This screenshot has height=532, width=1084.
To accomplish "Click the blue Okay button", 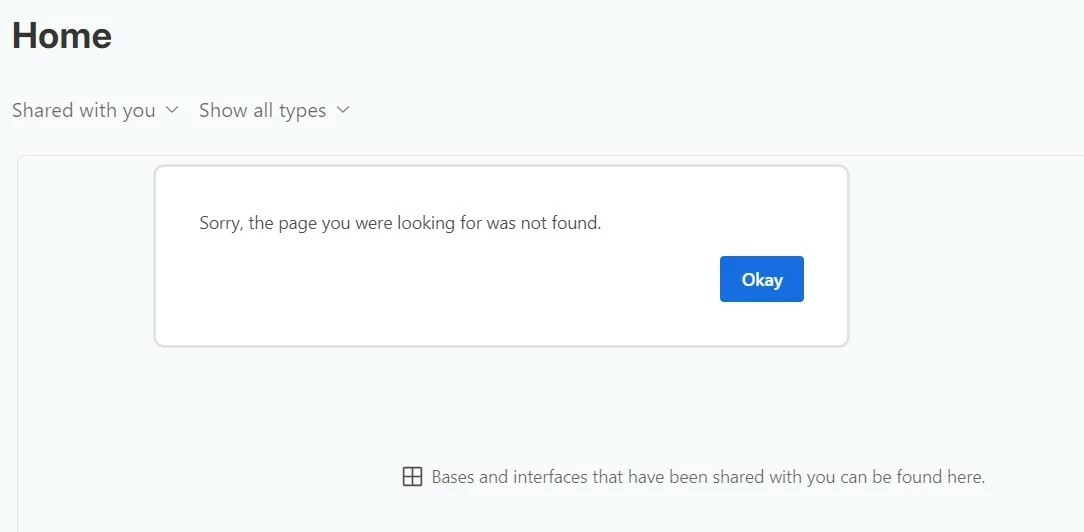I will tap(761, 279).
